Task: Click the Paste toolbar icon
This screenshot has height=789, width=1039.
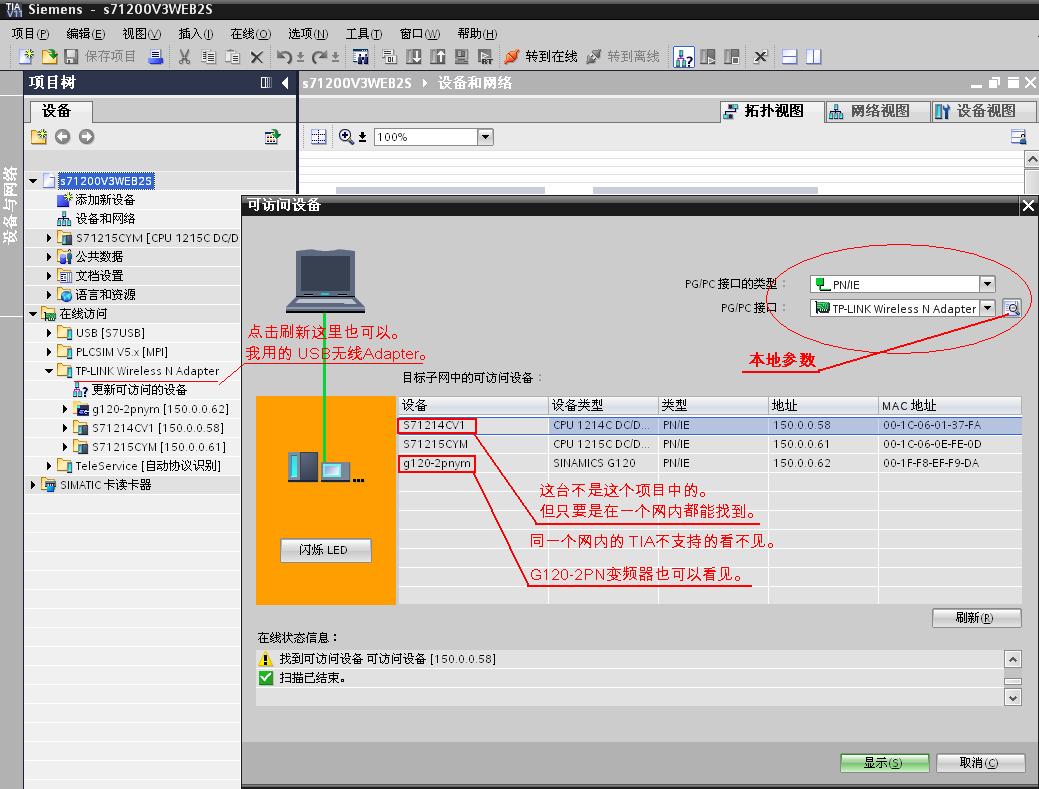Action: [x=232, y=57]
